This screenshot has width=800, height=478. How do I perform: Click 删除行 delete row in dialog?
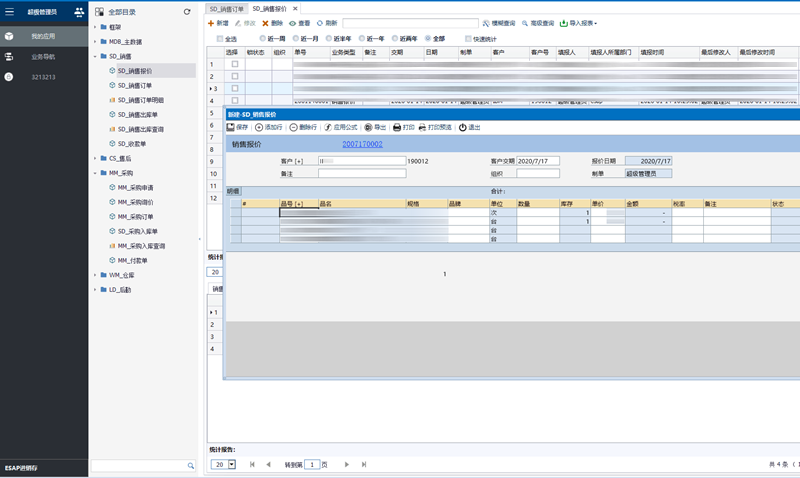303,127
